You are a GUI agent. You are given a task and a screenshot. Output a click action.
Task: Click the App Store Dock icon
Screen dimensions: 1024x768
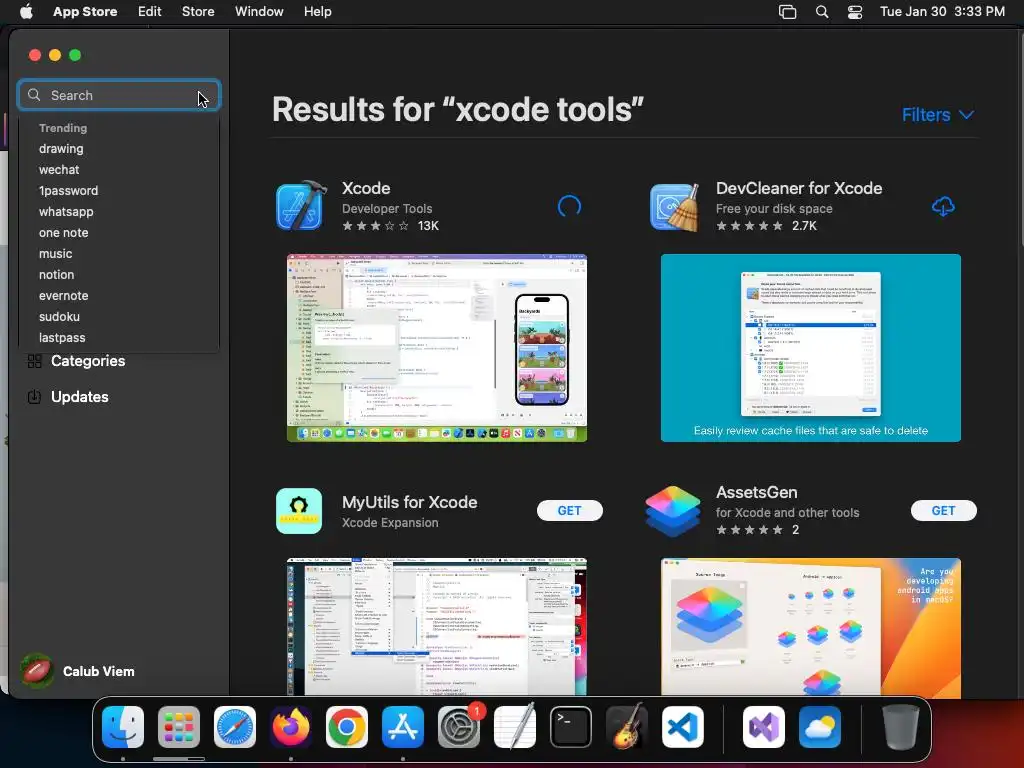pos(403,727)
